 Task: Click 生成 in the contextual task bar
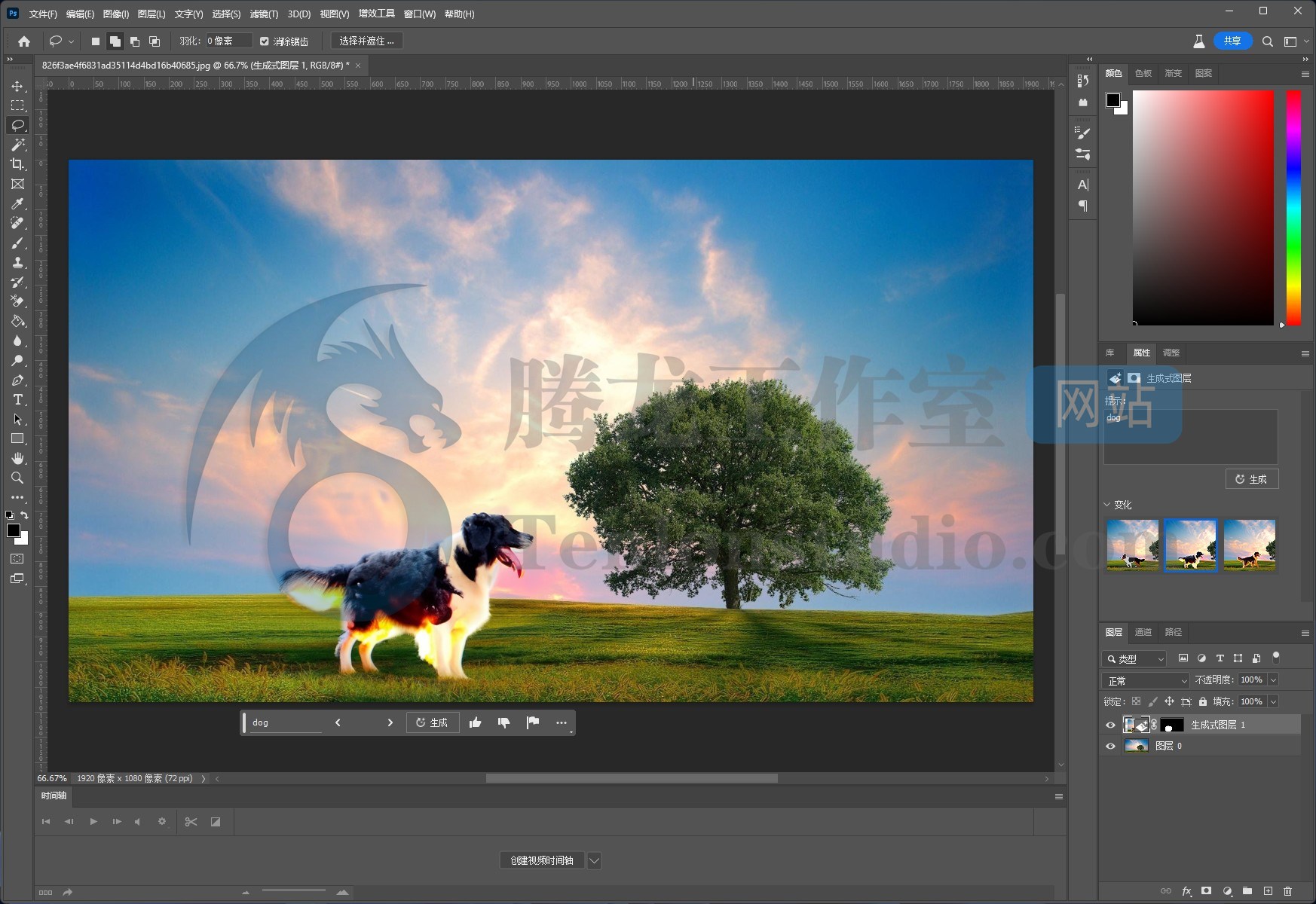tap(432, 722)
